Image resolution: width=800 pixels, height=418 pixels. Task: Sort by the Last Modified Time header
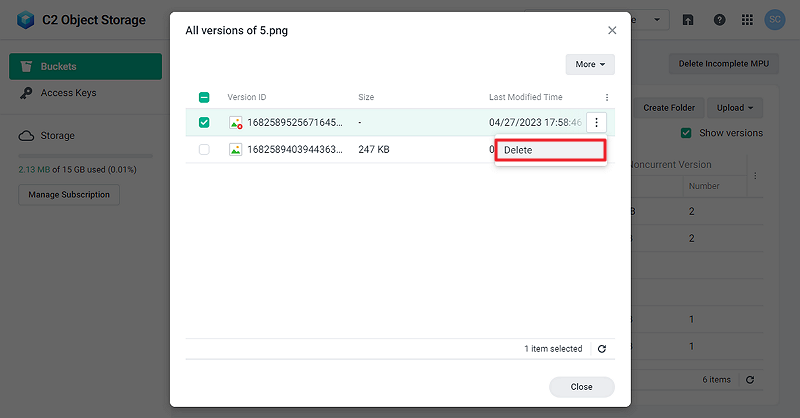point(526,97)
